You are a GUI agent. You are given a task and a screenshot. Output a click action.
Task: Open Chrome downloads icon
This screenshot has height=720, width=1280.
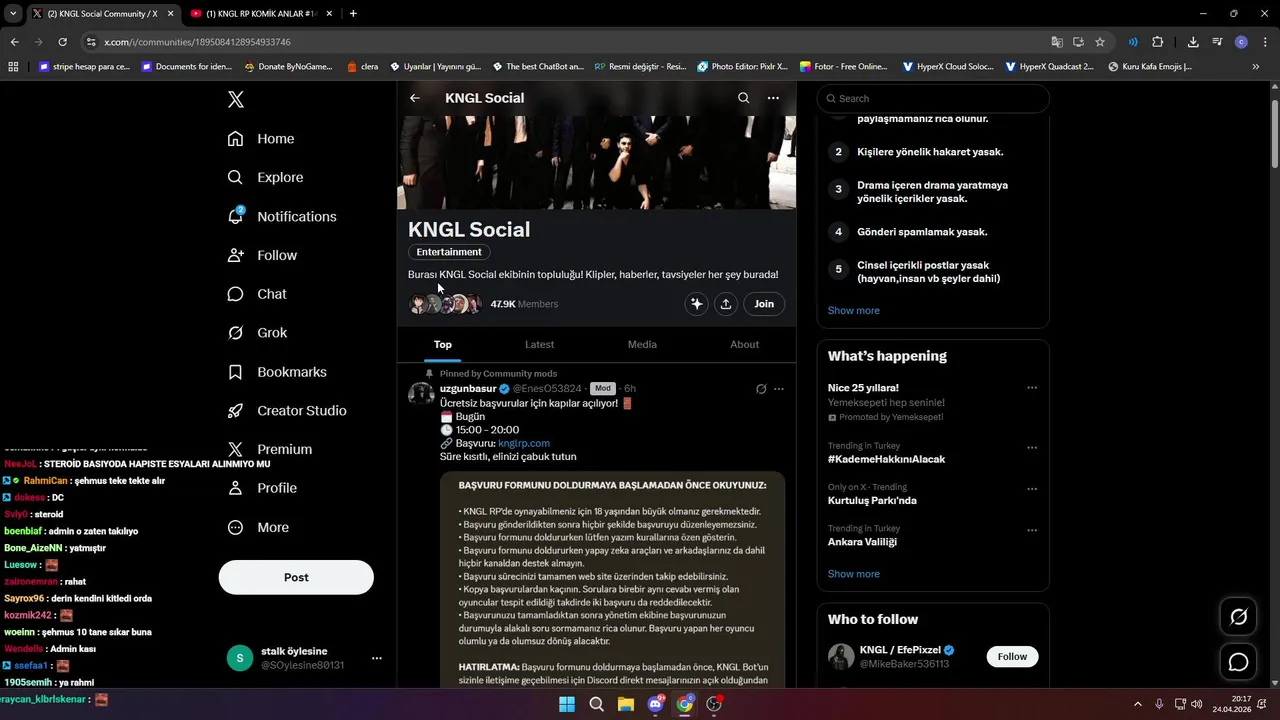click(x=1193, y=42)
